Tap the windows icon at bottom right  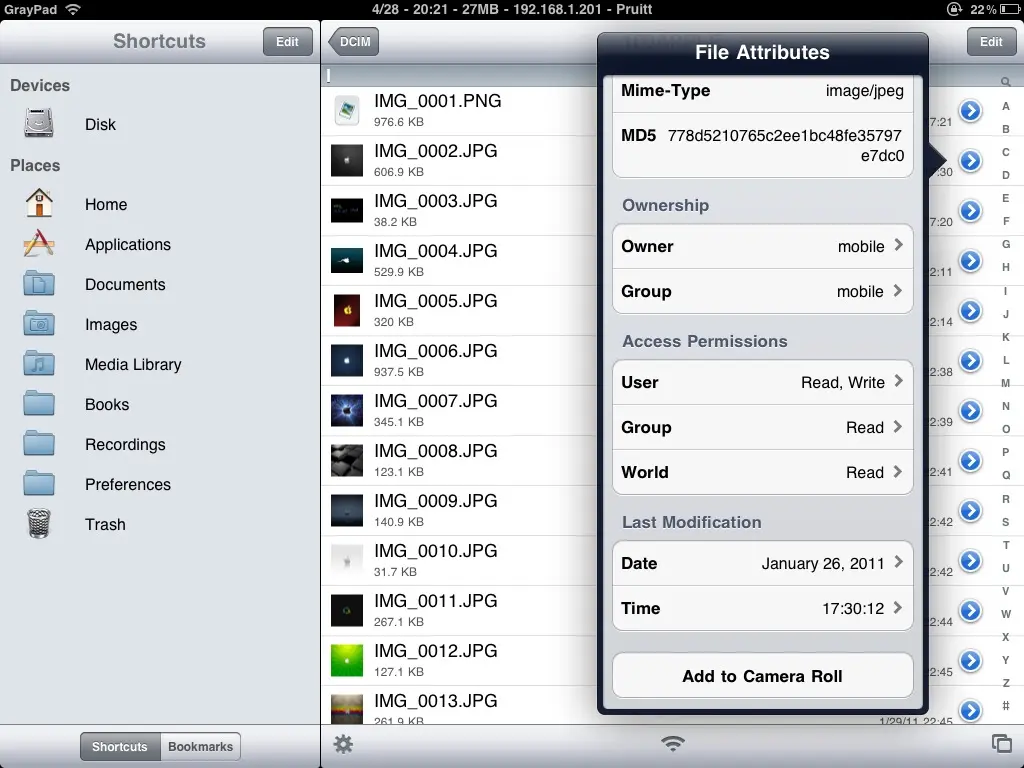[x=1000, y=743]
